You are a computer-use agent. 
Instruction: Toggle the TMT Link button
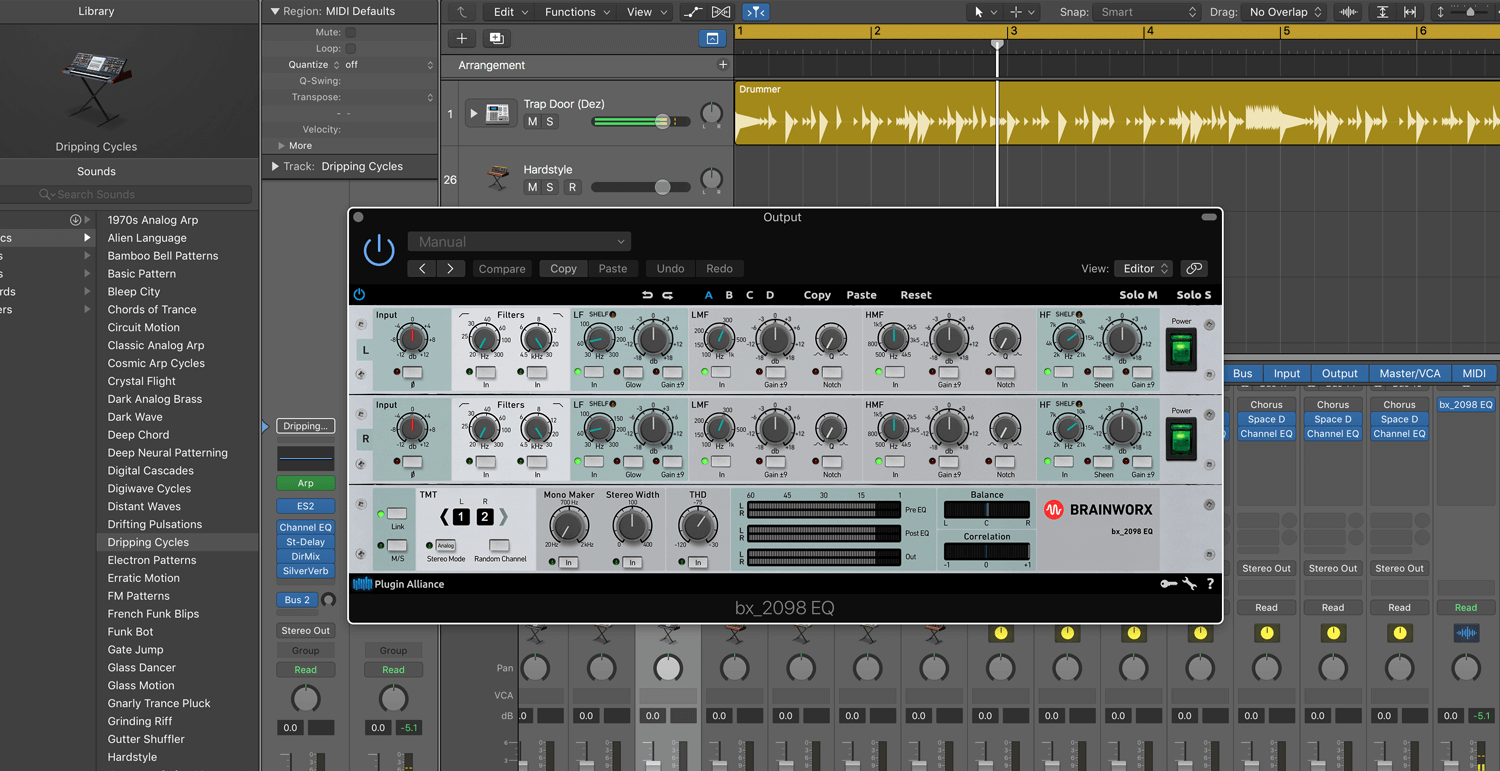(397, 514)
